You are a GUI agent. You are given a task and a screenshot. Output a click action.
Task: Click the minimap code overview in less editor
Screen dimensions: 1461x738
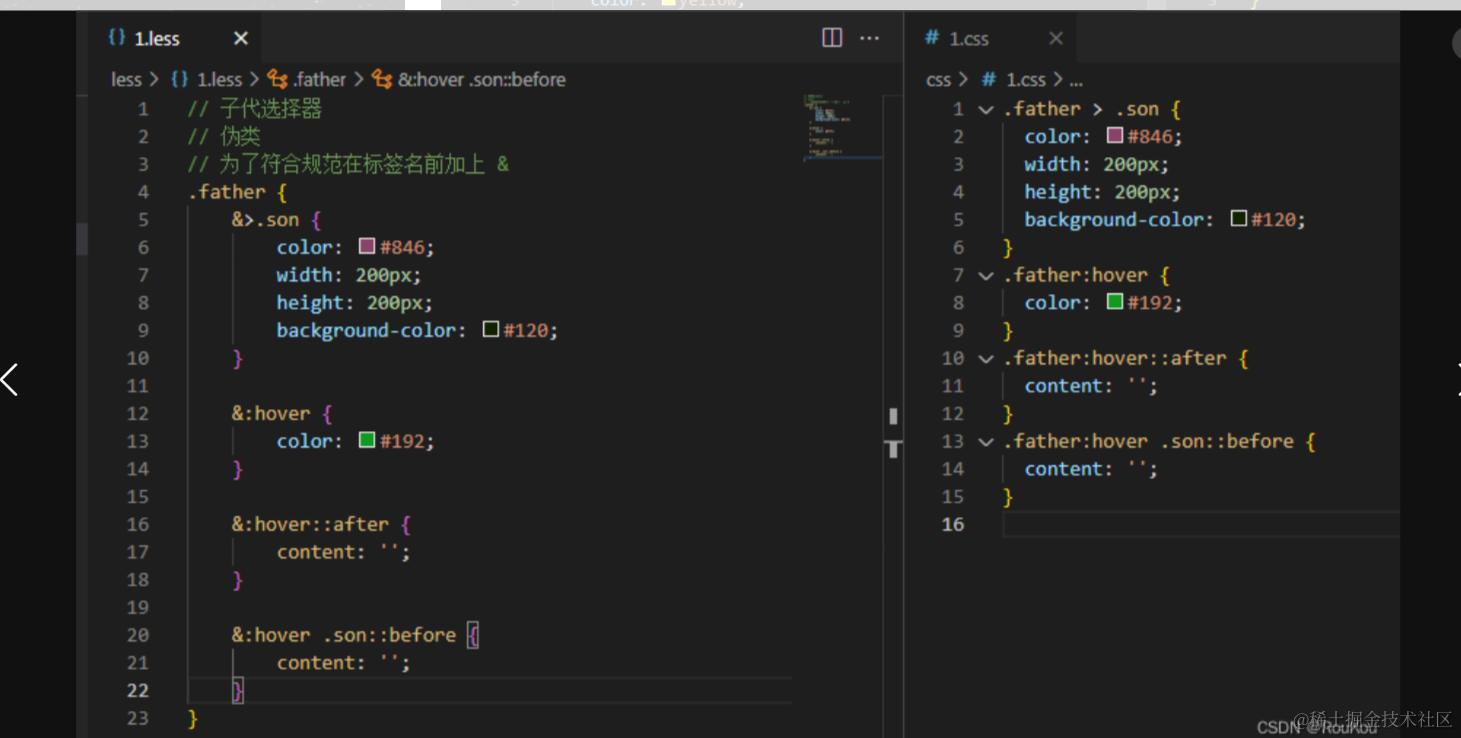828,125
